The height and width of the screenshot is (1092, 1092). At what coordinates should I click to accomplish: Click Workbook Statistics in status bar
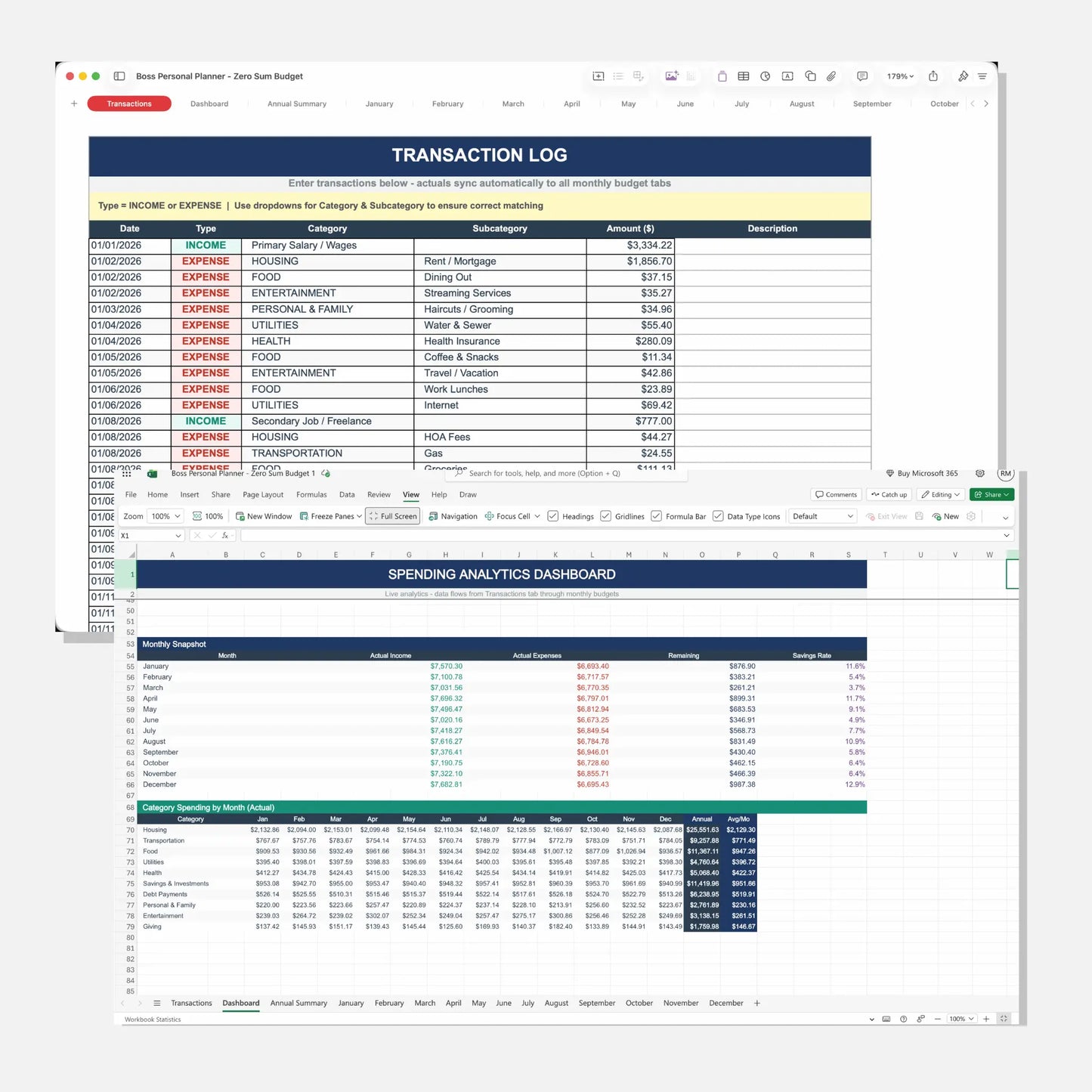pyautogui.click(x=153, y=1019)
